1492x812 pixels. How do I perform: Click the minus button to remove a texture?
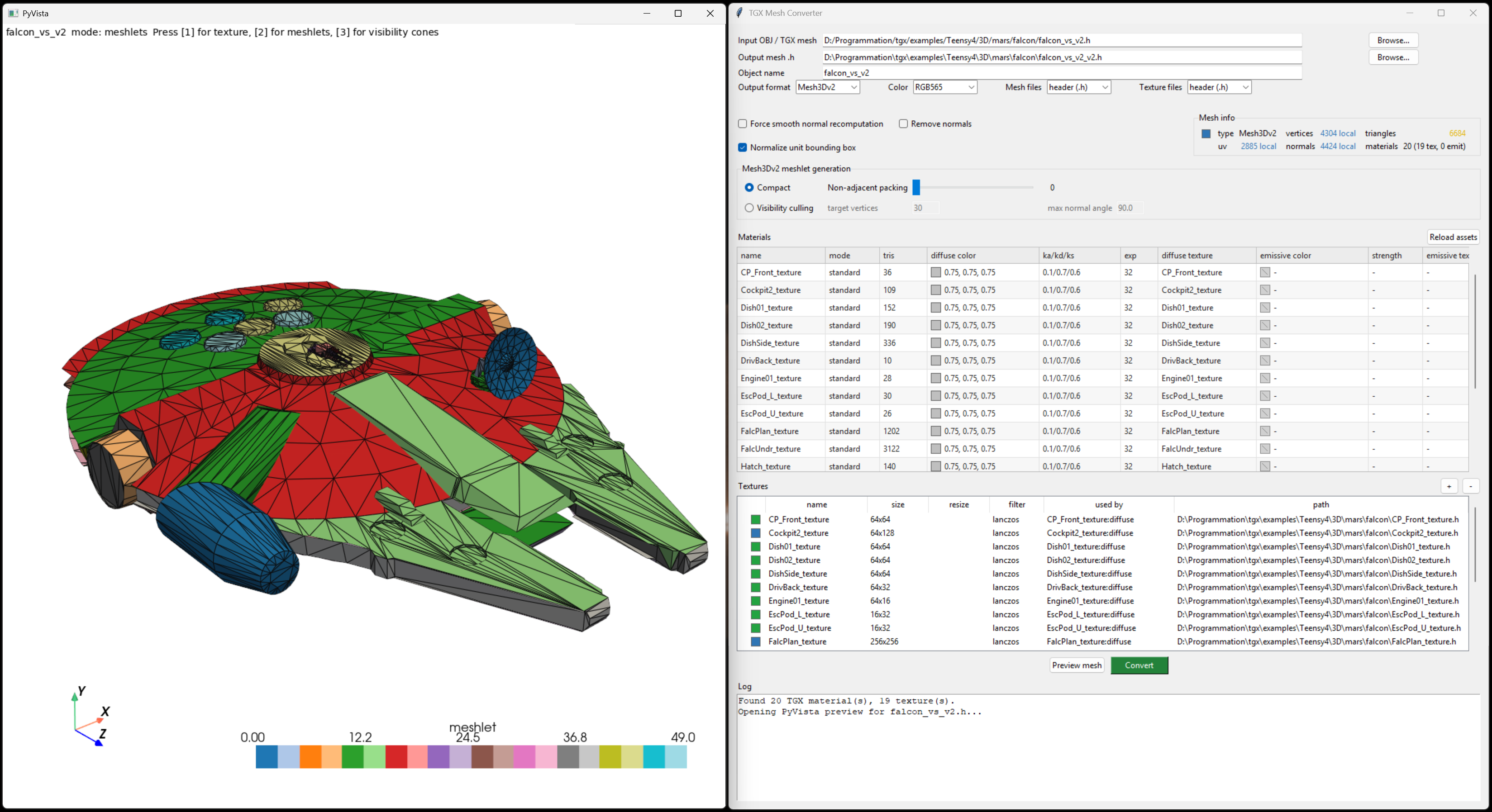tap(1471, 486)
